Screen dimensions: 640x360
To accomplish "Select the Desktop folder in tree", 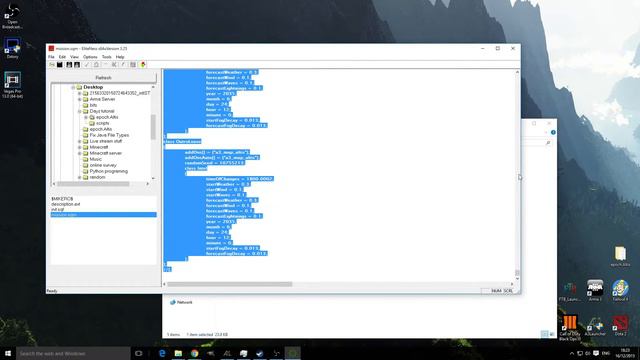I will [x=93, y=87].
